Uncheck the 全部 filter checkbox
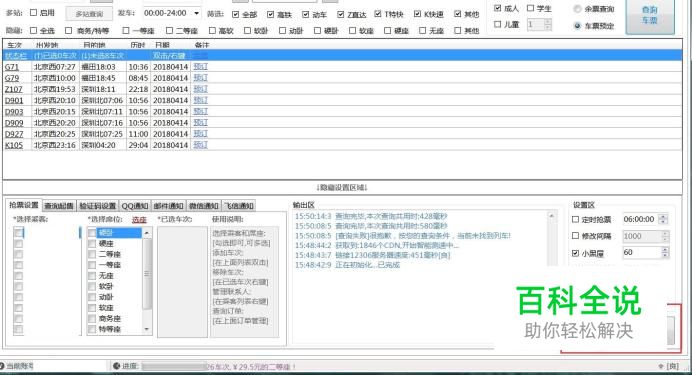692x375 pixels. 236,14
